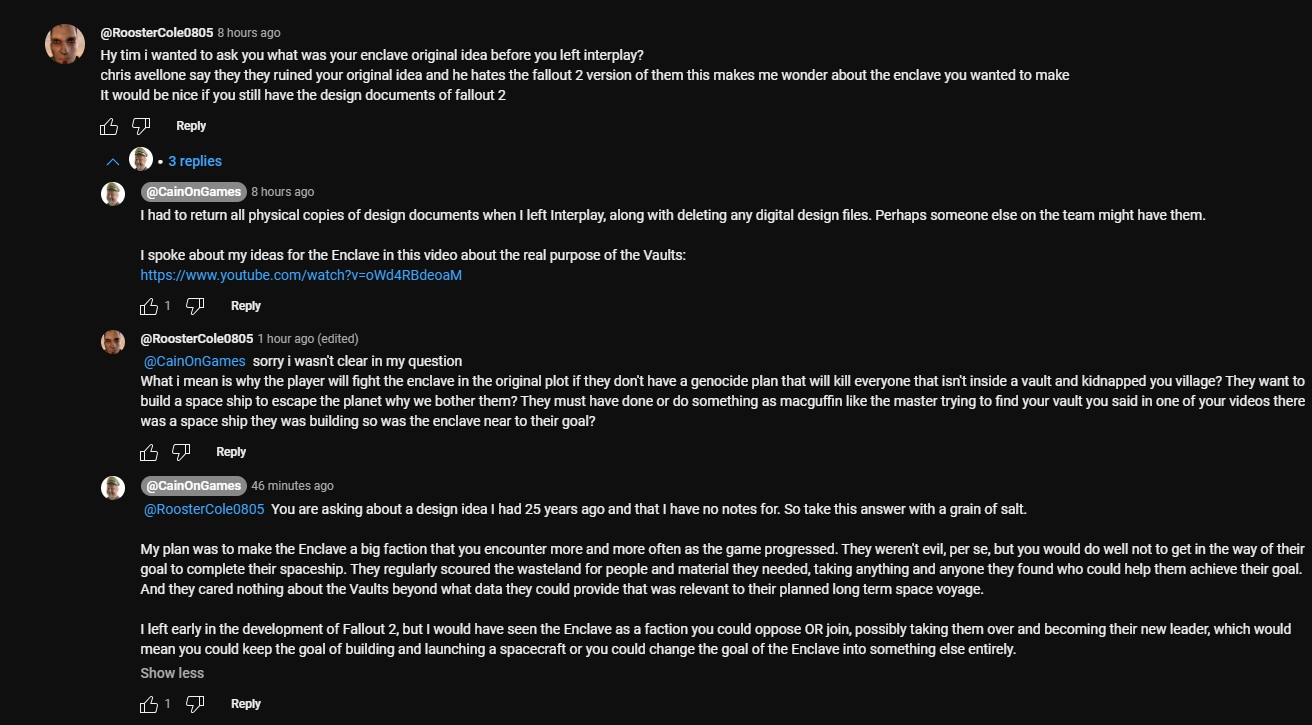
Task: Like CainOnGames reply about design documents
Action: pyautogui.click(x=149, y=306)
